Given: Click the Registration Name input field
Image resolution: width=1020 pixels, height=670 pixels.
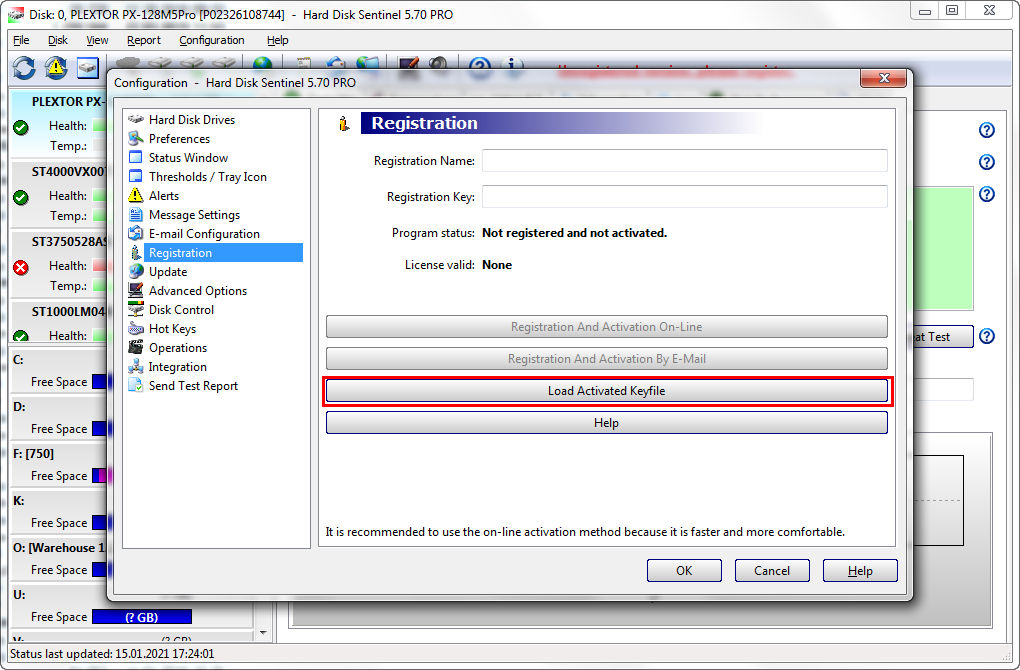Looking at the screenshot, I should pyautogui.click(x=684, y=161).
